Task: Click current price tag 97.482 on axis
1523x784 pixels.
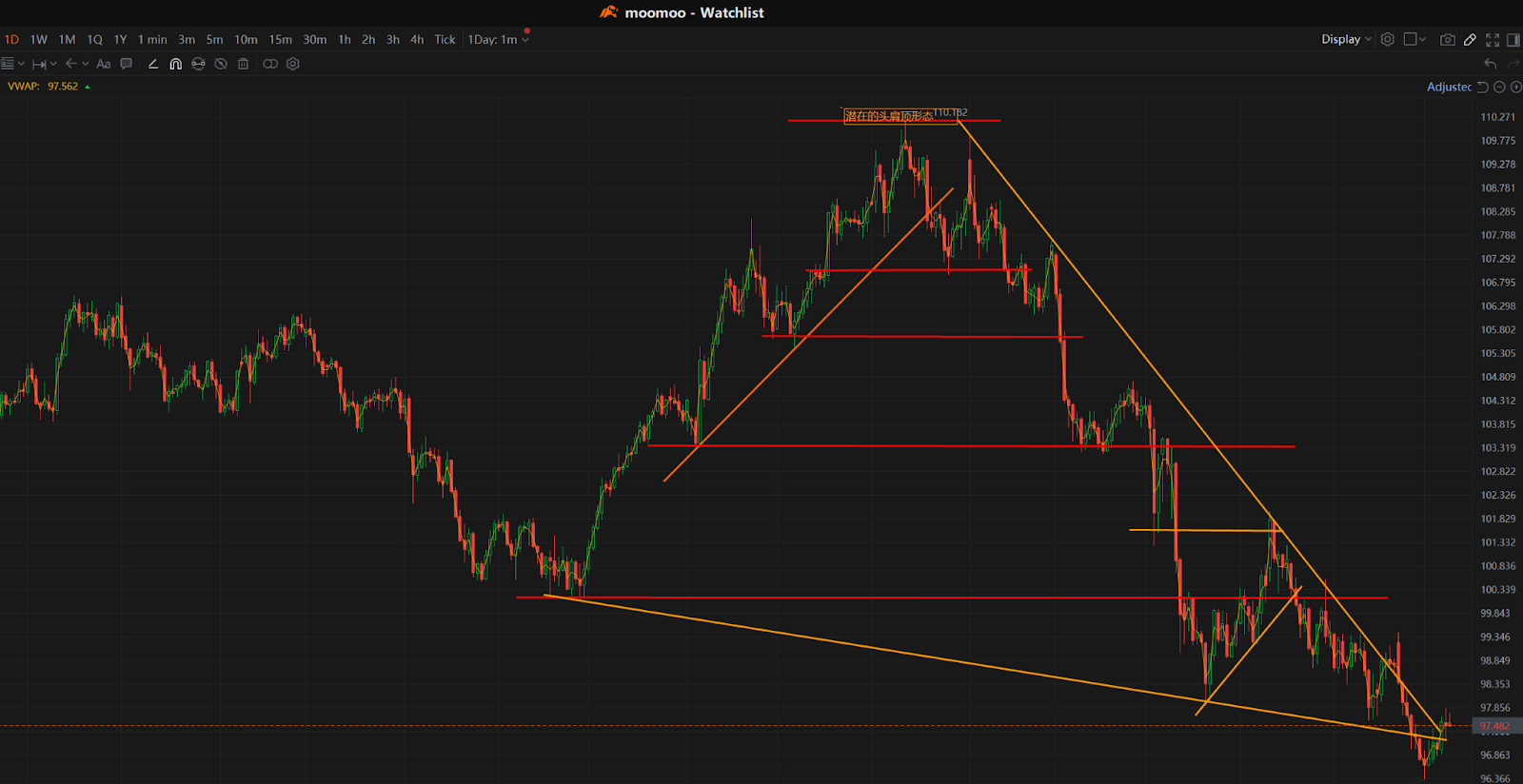Action: pyautogui.click(x=1495, y=726)
